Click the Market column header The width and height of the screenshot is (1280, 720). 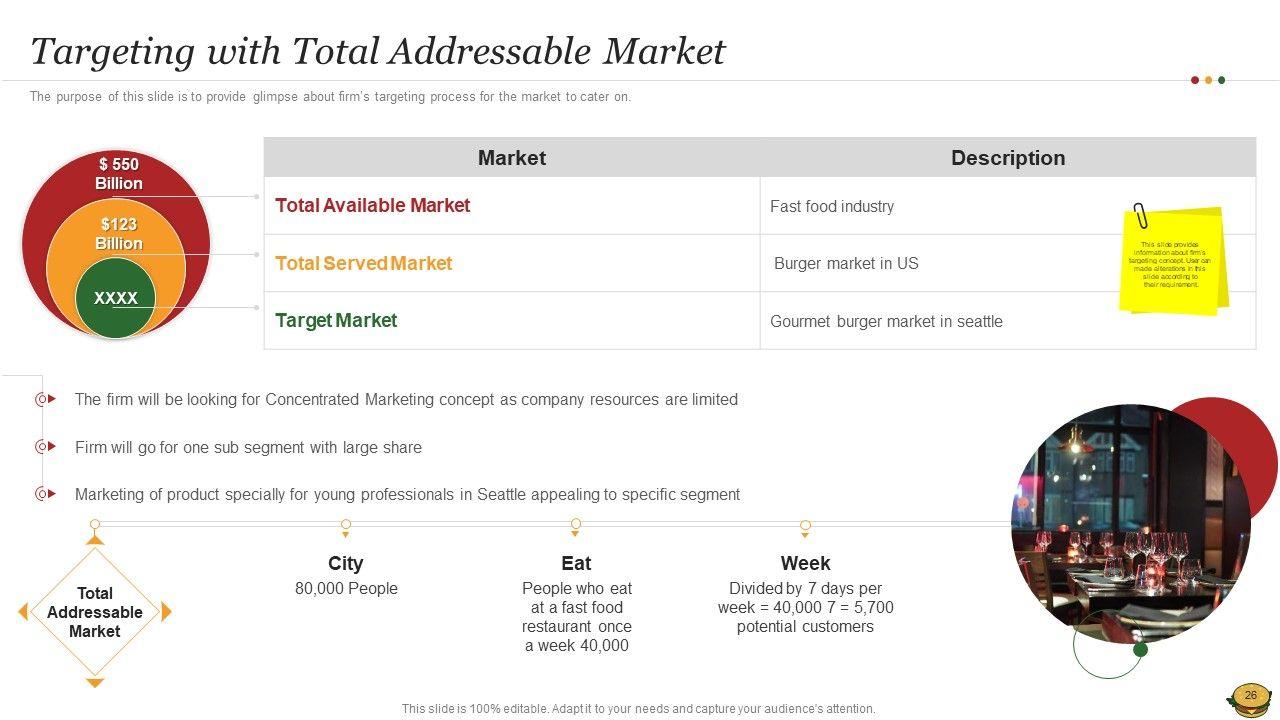511,158
